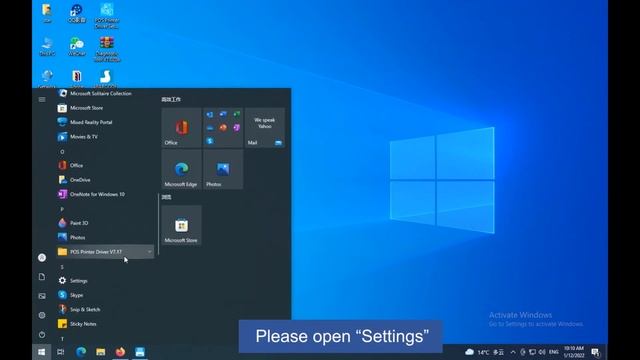
Task: Click the Start menu app list scrollbar
Action: (x=158, y=224)
